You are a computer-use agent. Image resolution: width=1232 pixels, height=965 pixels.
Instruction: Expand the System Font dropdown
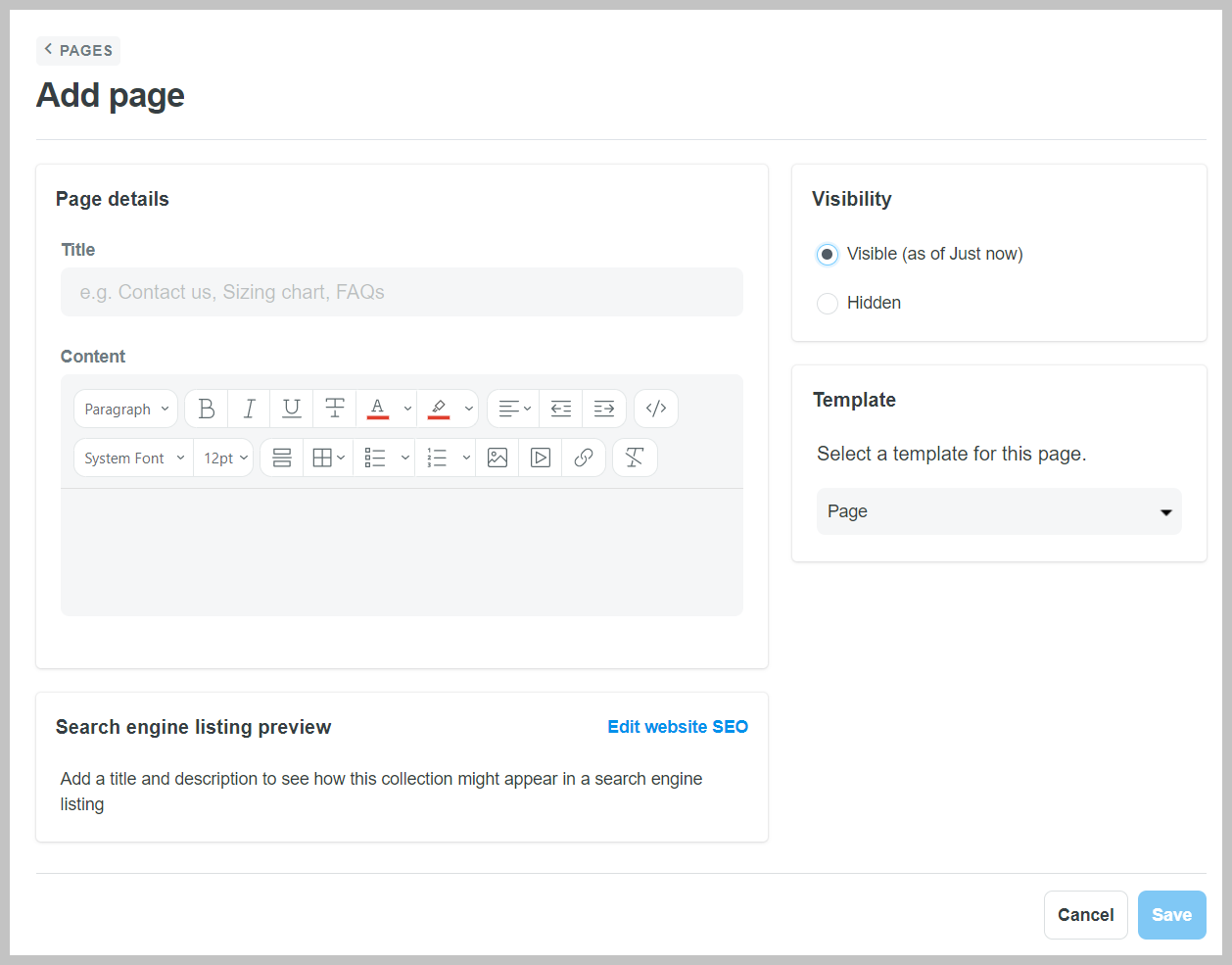[x=133, y=458]
